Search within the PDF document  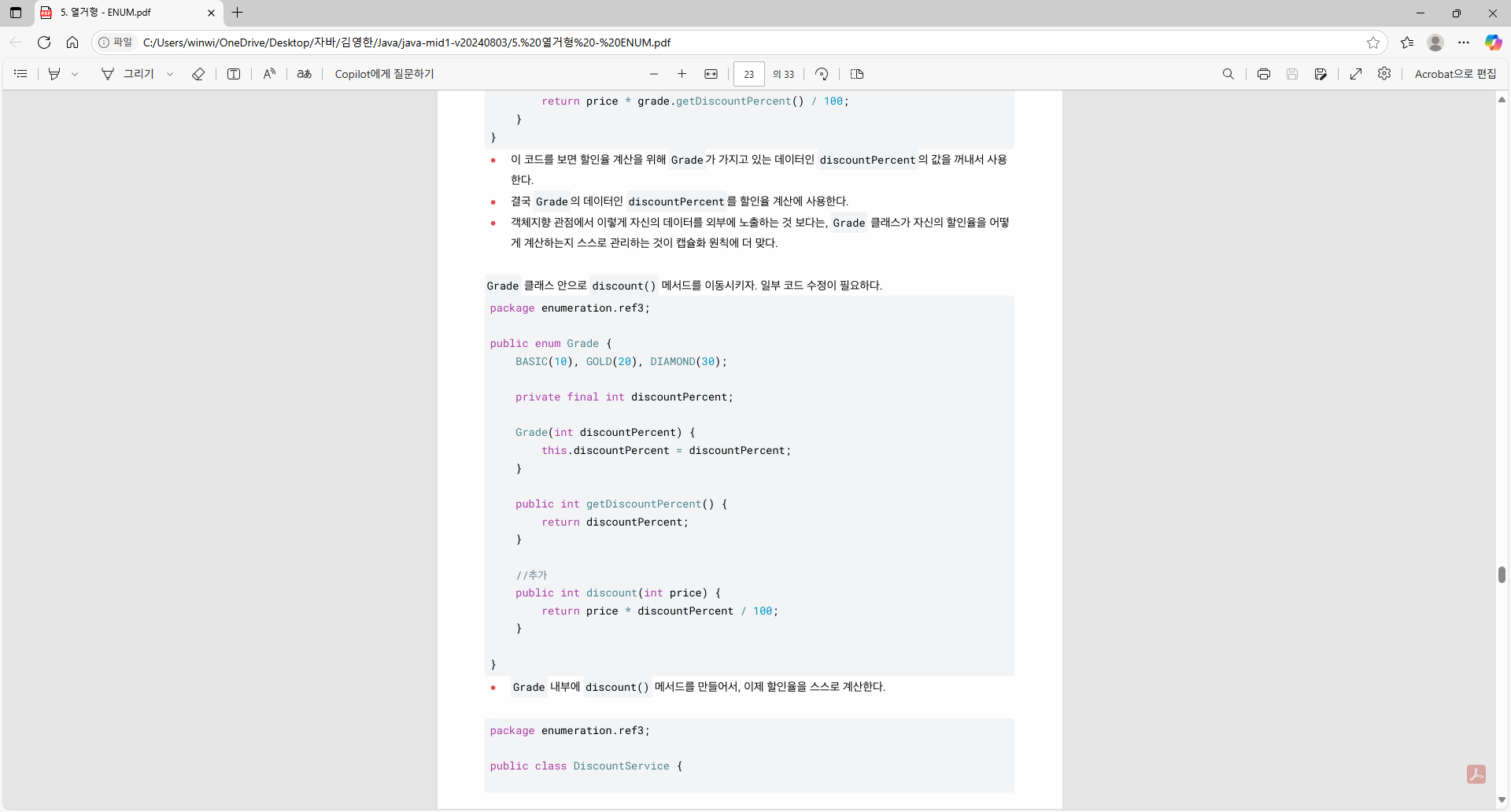(1228, 74)
